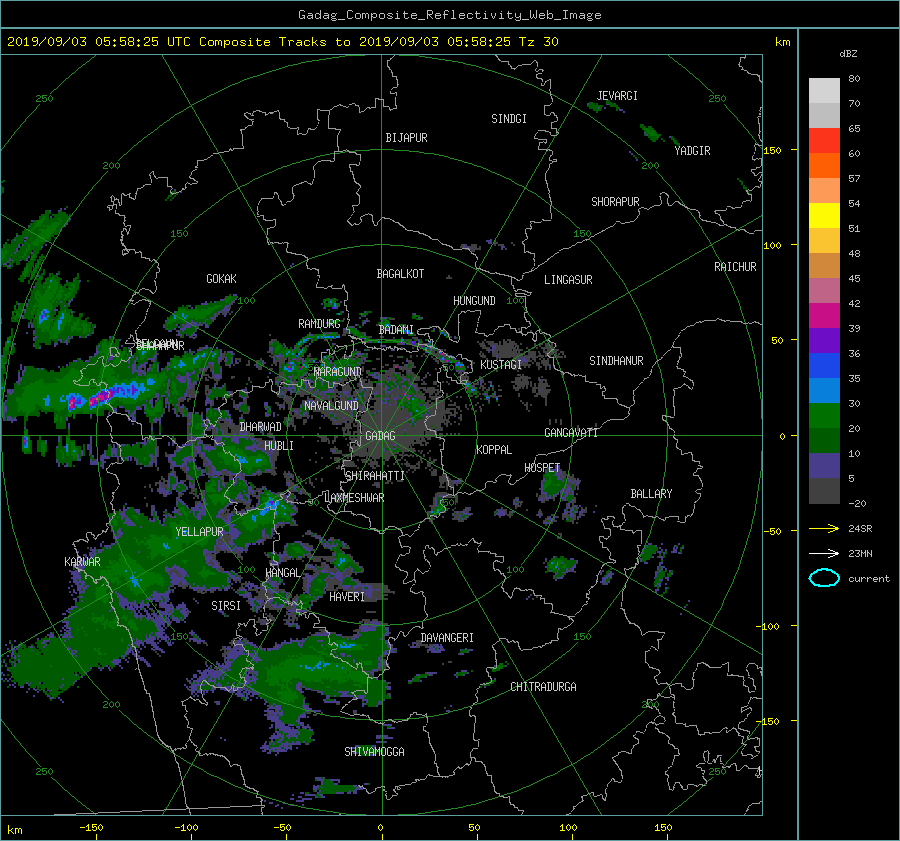Click the Gadag_Composite_Reflectivity_Web_Image title

tap(449, 15)
